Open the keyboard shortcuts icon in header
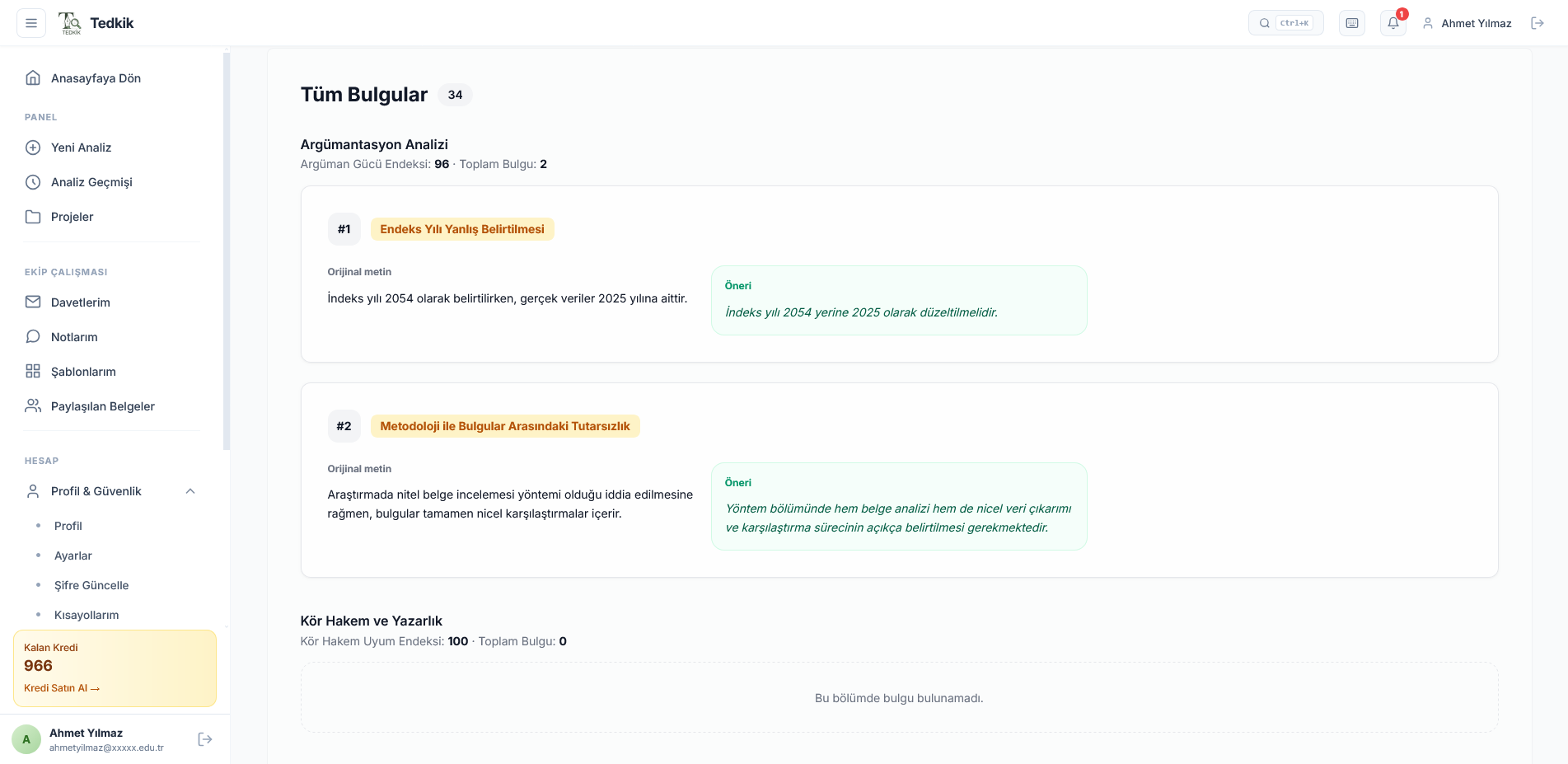Image resolution: width=1568 pixels, height=764 pixels. [x=1352, y=23]
